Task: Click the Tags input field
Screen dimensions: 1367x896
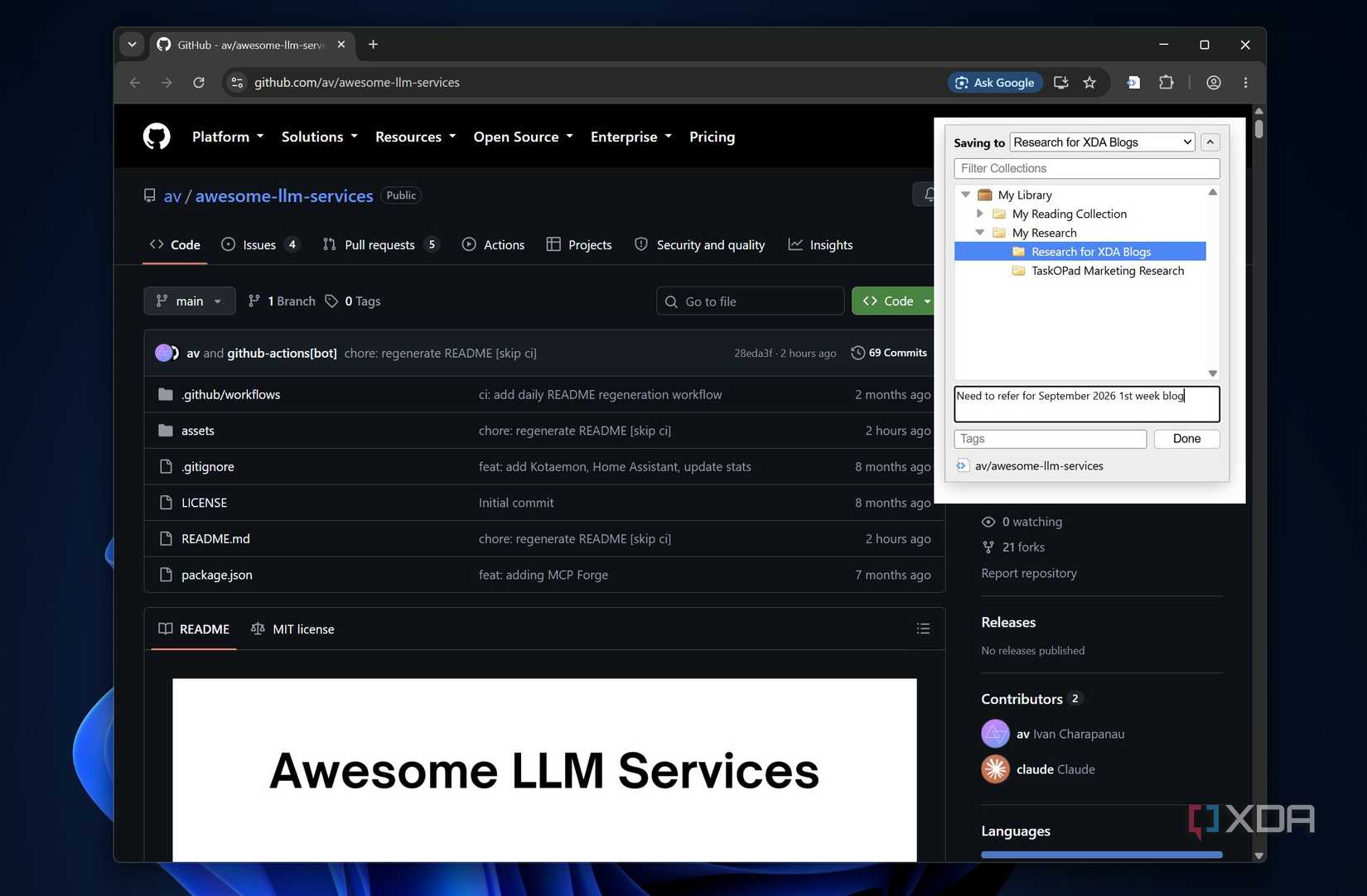Action: (1051, 439)
